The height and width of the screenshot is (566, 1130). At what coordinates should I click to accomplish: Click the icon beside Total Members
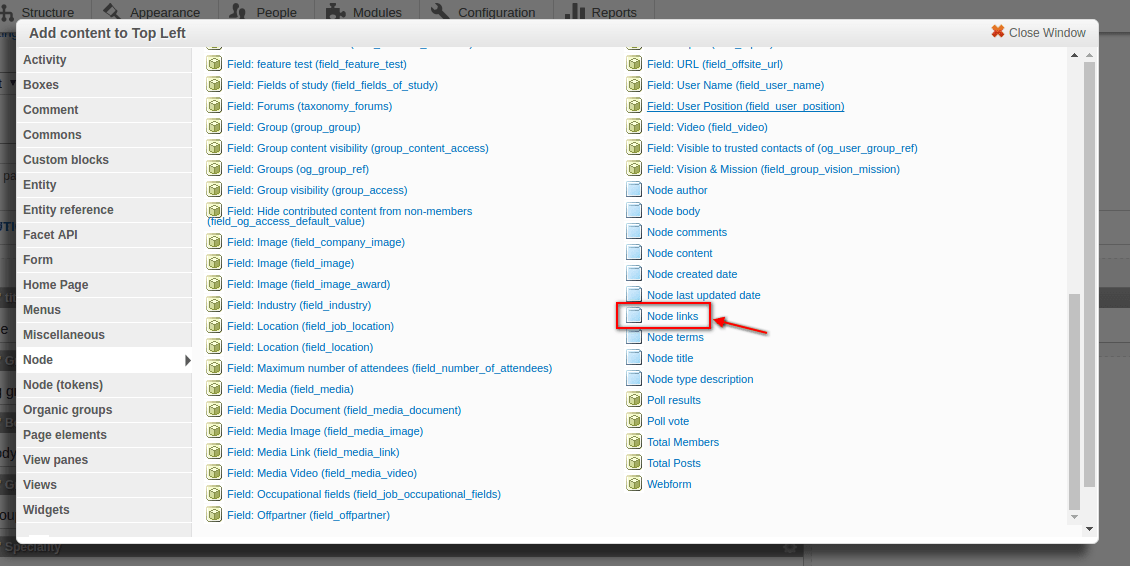click(x=634, y=441)
